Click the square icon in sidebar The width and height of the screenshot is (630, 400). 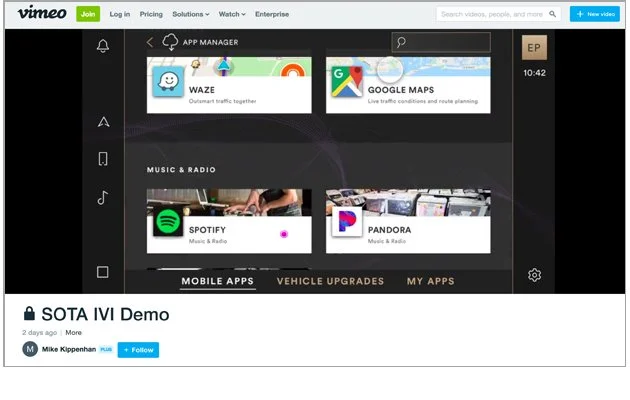103,272
